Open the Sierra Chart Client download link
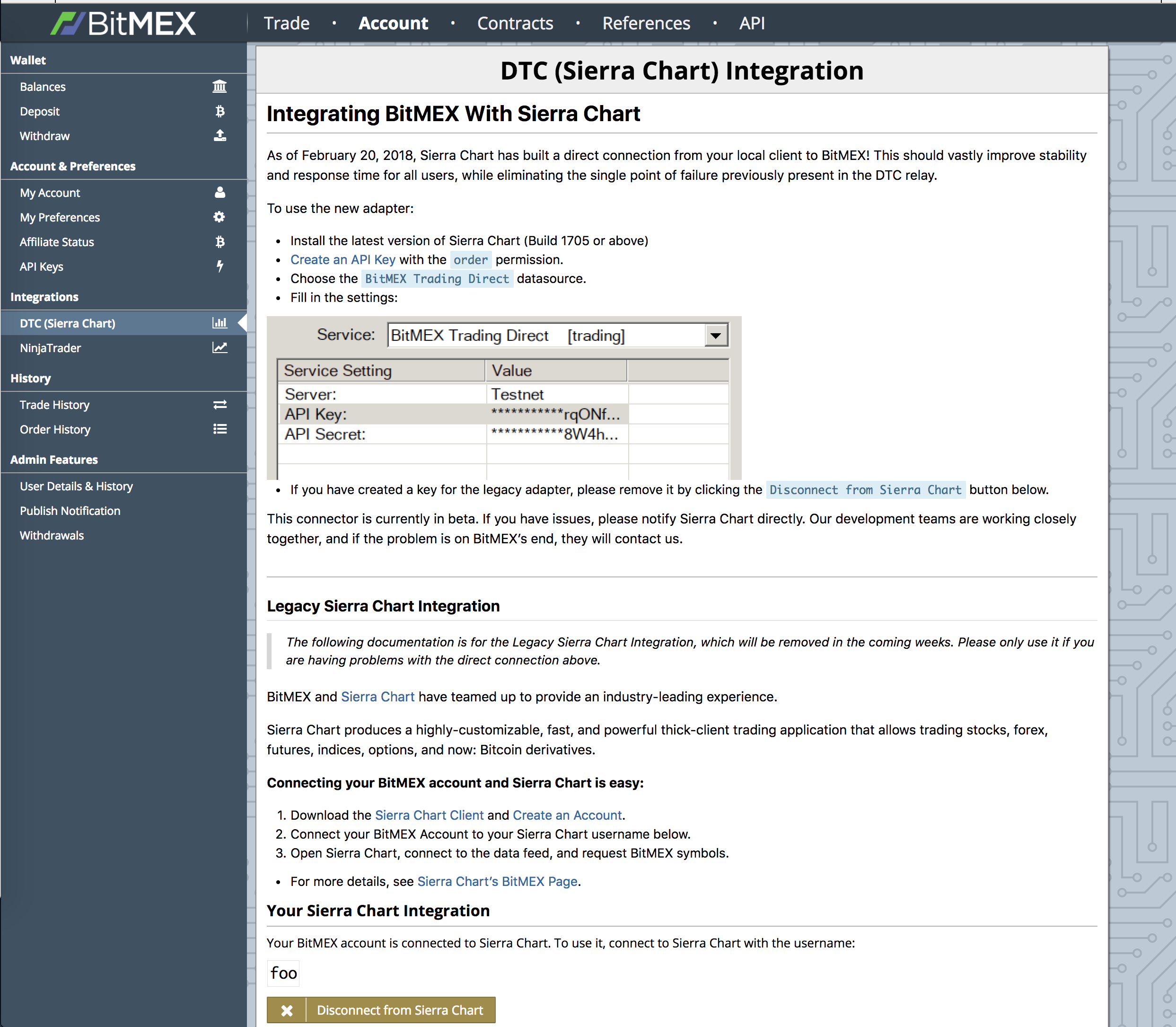 click(429, 815)
